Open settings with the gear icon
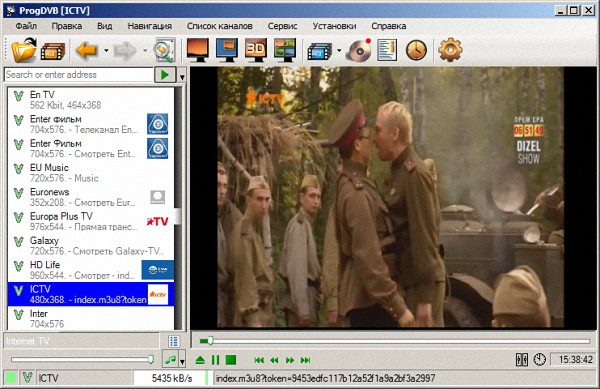The height and width of the screenshot is (389, 600). (450, 50)
